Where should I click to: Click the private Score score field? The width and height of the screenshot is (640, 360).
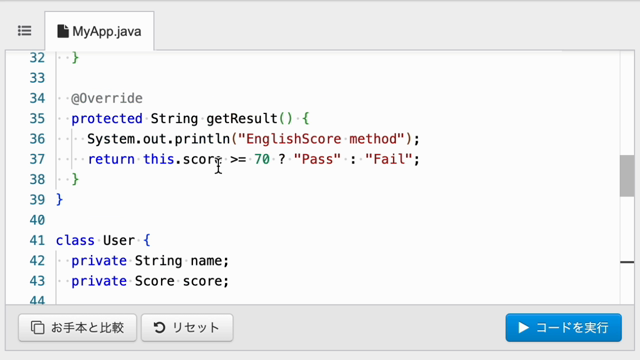(150, 281)
